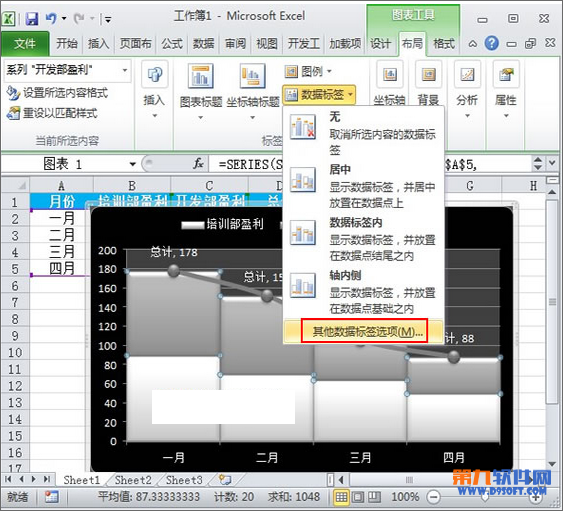Open the 文件 tab
563x511 pixels.
point(25,44)
